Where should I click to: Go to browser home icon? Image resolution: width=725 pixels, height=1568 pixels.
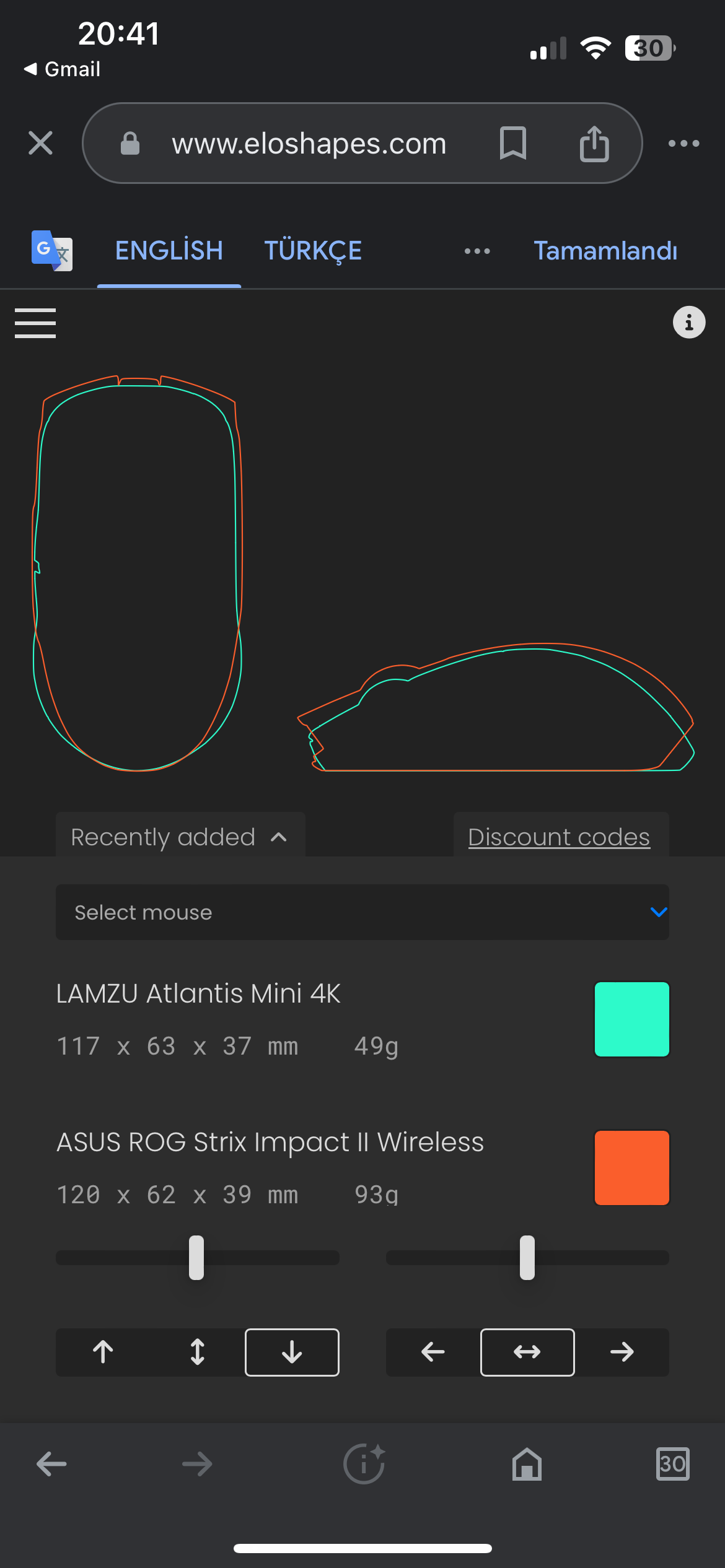527,1464
